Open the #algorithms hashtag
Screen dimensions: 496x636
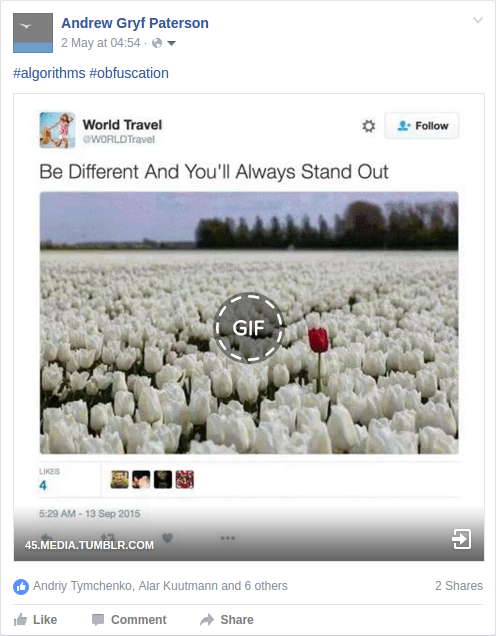(x=49, y=73)
